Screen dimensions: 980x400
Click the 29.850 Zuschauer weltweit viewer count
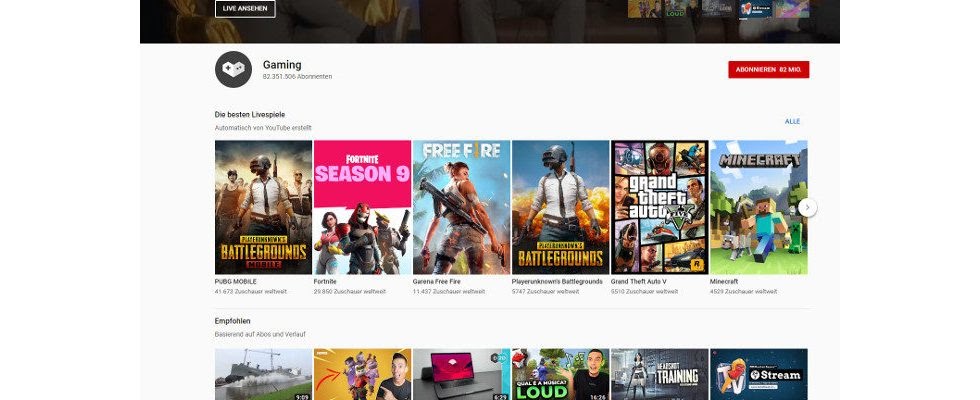point(349,292)
